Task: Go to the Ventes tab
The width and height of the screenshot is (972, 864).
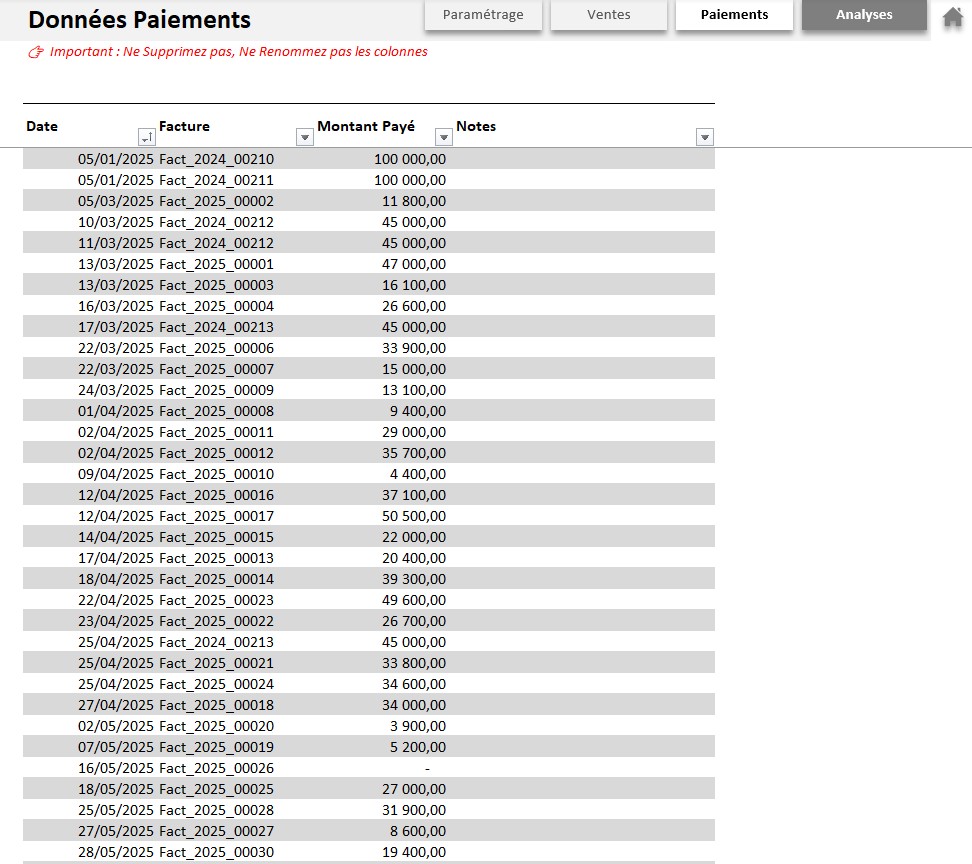Action: (608, 15)
